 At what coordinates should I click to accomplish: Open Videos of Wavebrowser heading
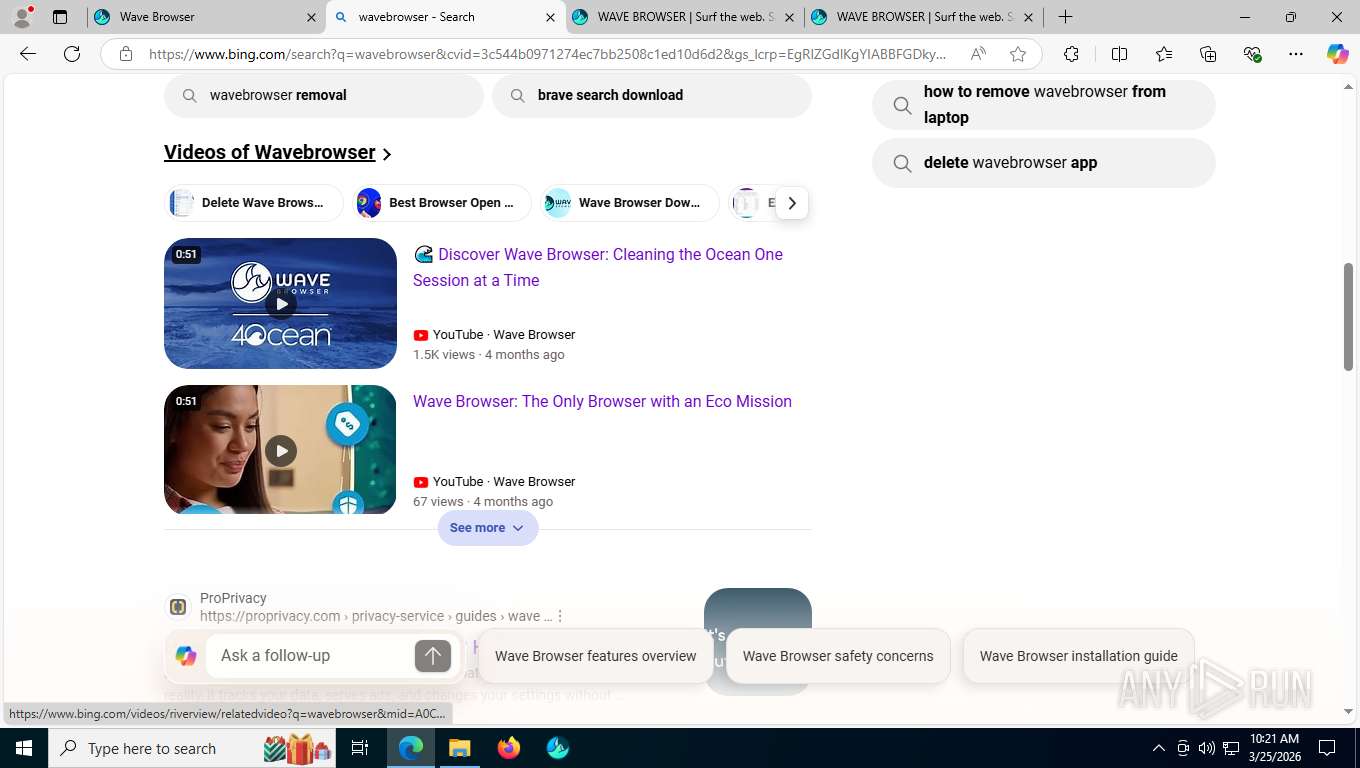click(x=270, y=152)
